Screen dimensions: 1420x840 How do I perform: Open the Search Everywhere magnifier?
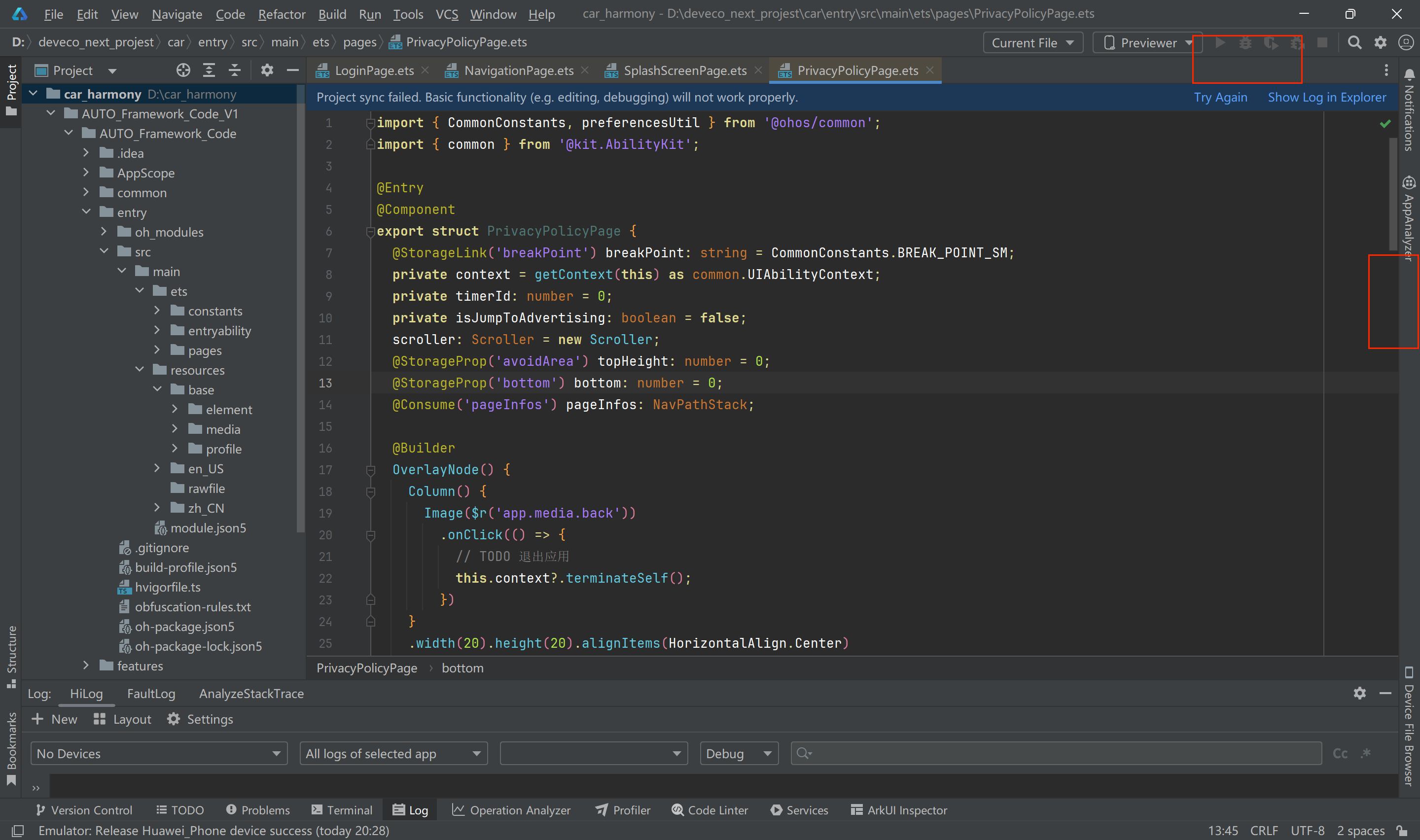(1354, 42)
